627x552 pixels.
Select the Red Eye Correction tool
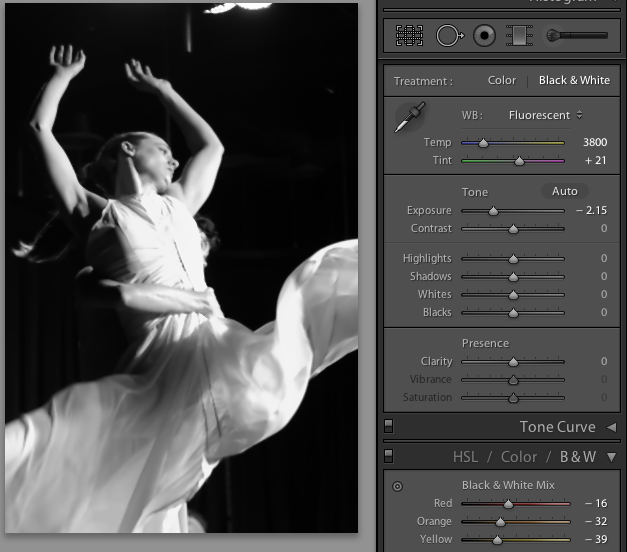coord(484,36)
